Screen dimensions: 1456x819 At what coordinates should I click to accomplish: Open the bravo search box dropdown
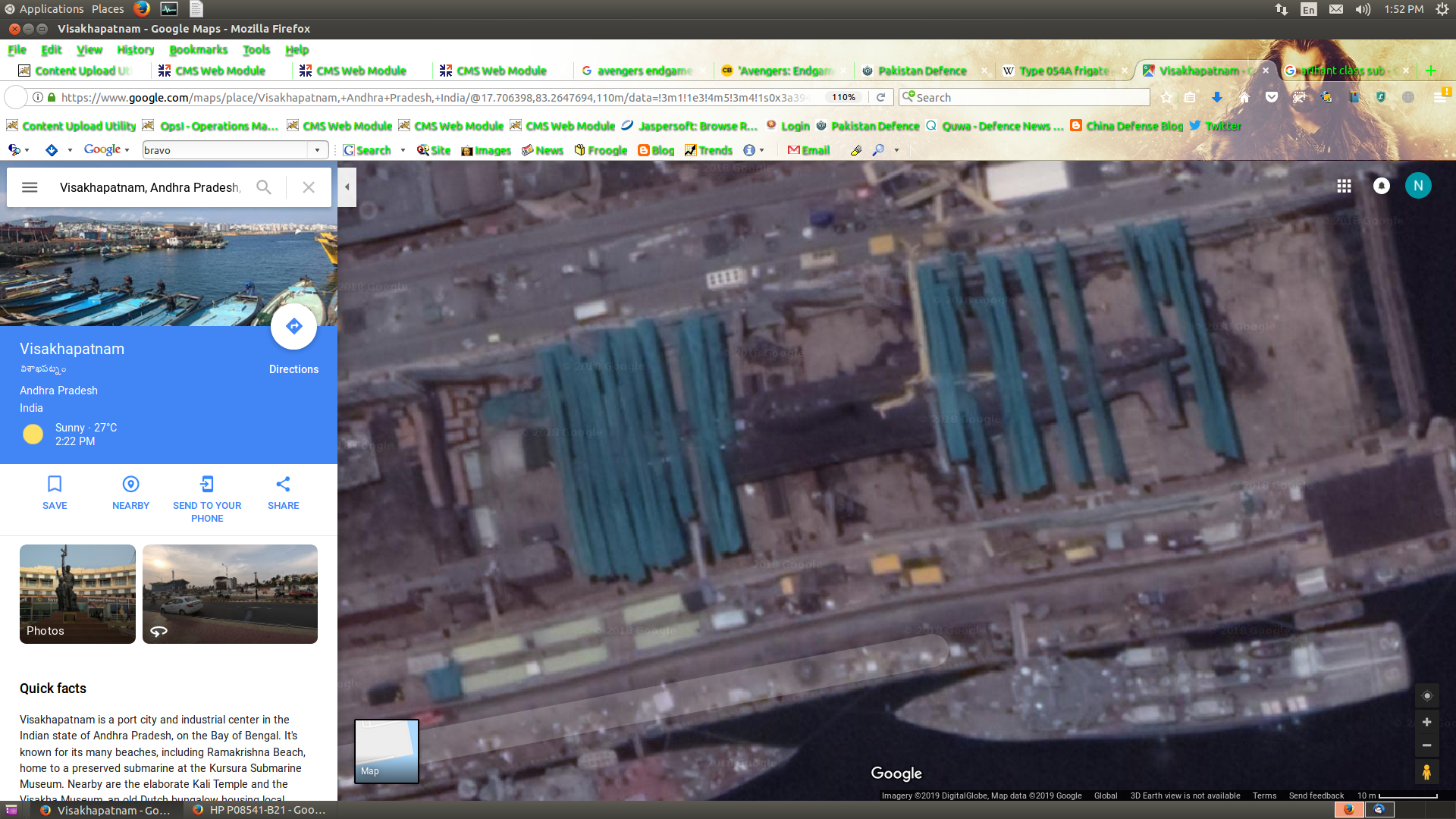point(318,150)
